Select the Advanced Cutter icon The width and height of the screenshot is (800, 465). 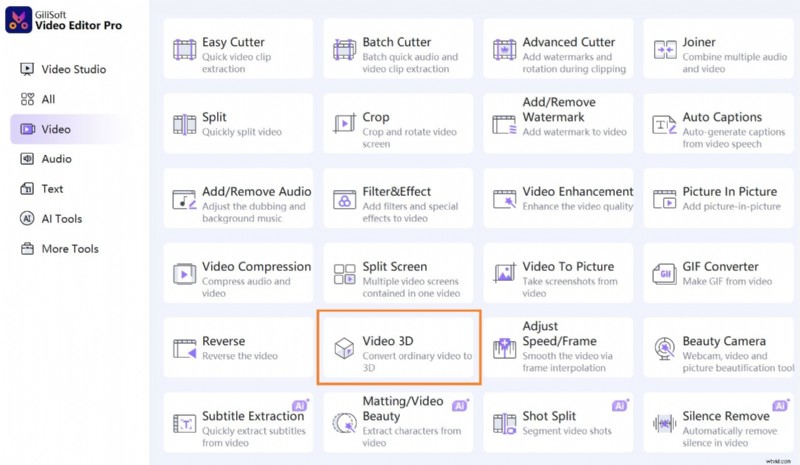coord(504,50)
